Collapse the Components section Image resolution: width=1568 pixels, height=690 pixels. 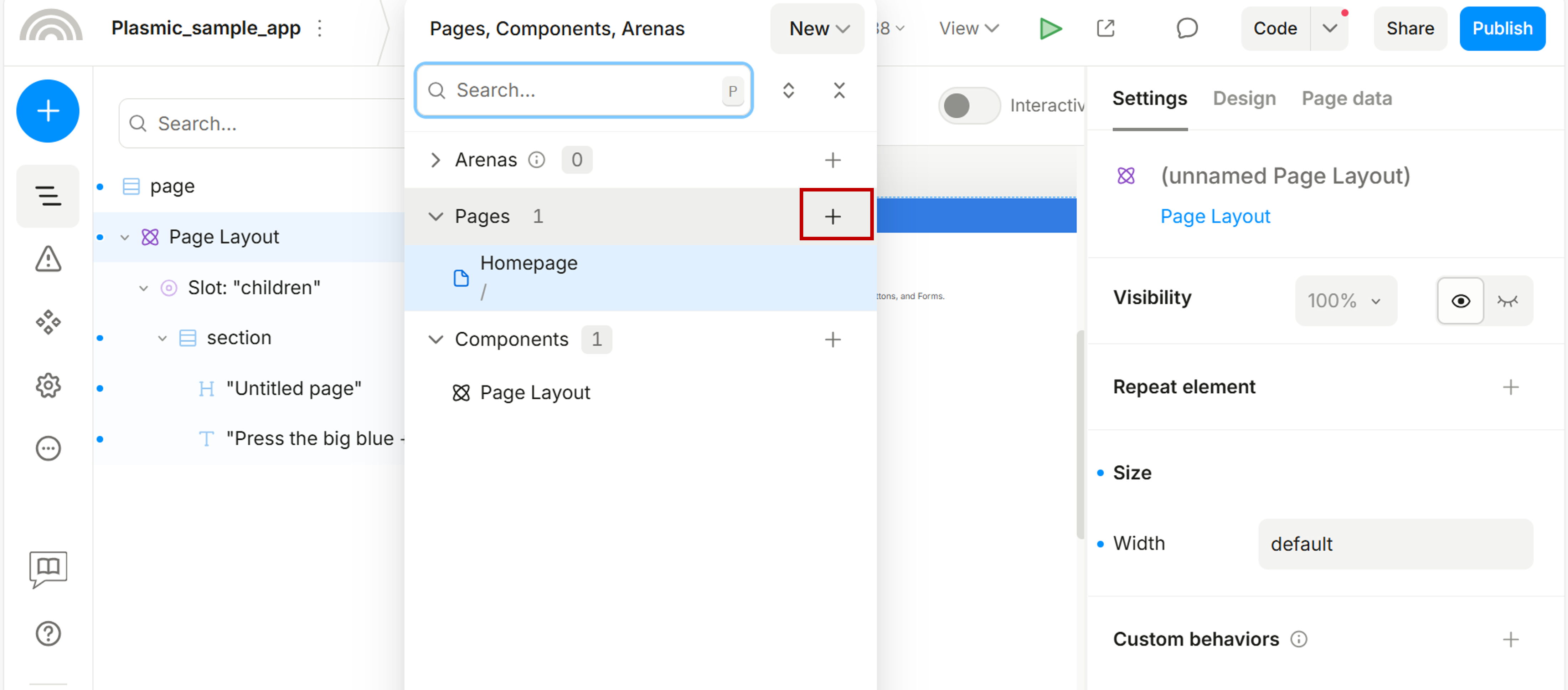coord(435,339)
